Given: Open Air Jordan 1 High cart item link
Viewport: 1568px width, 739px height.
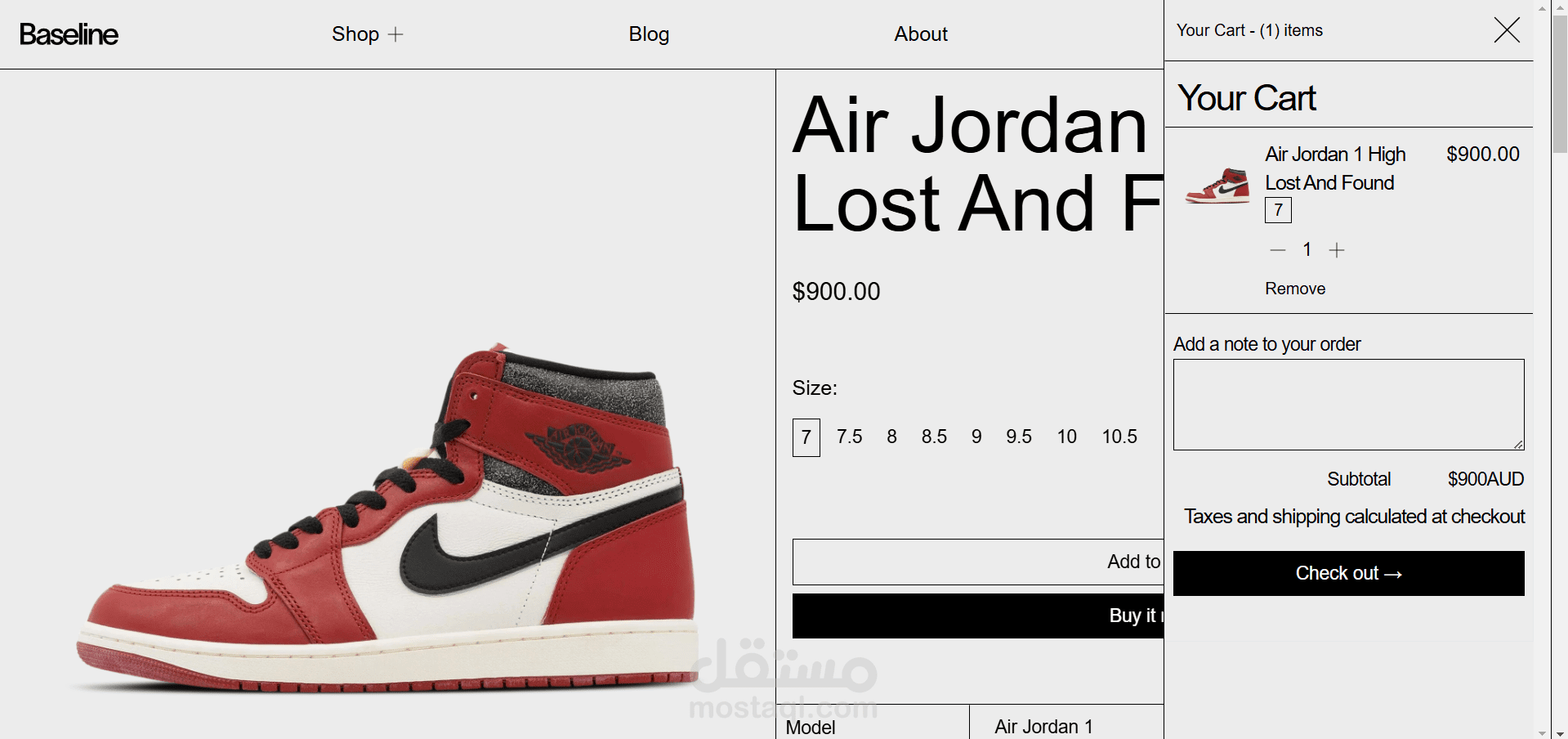Looking at the screenshot, I should point(1335,168).
